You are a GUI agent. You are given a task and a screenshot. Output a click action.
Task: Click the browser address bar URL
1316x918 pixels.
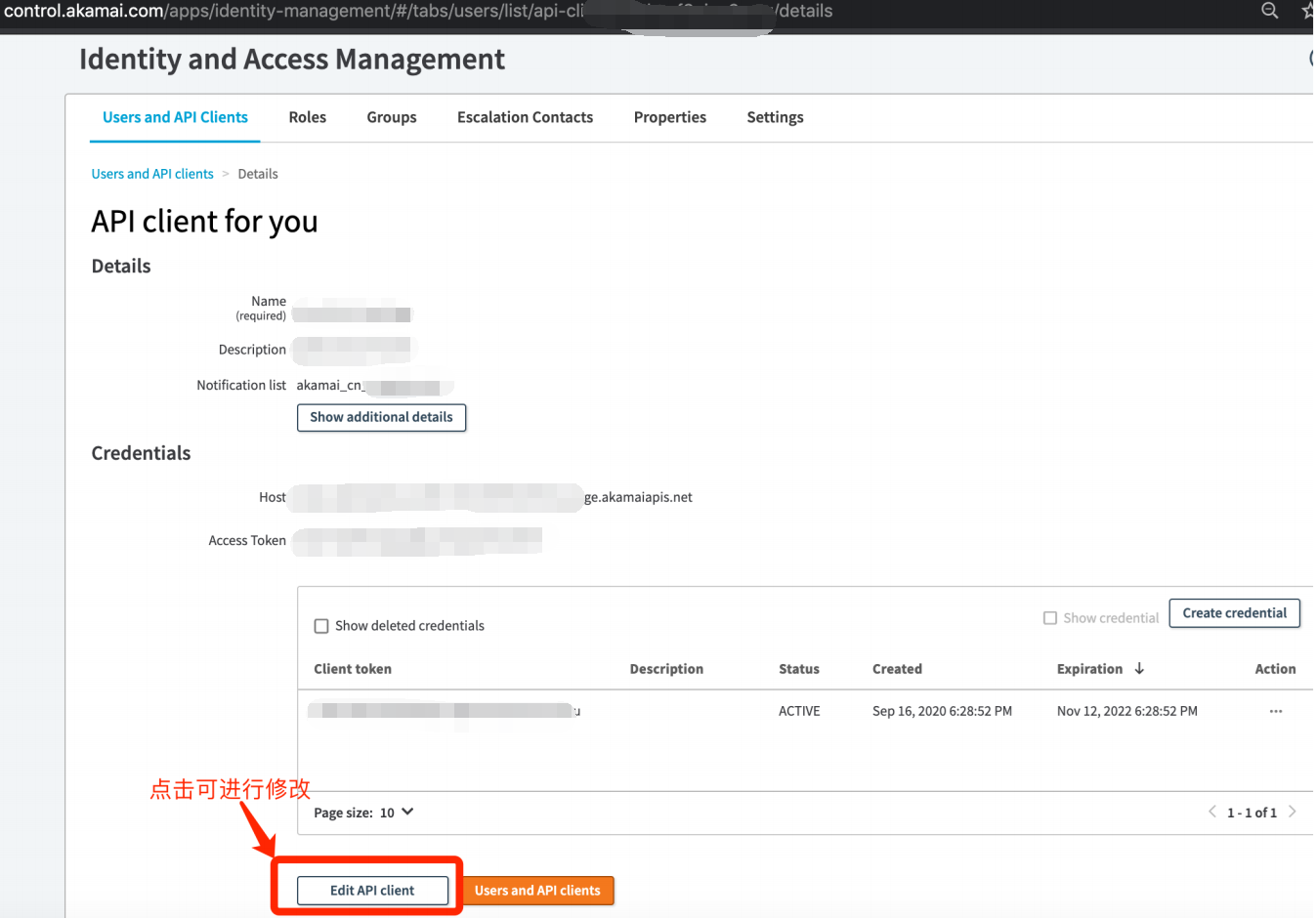coord(418,11)
